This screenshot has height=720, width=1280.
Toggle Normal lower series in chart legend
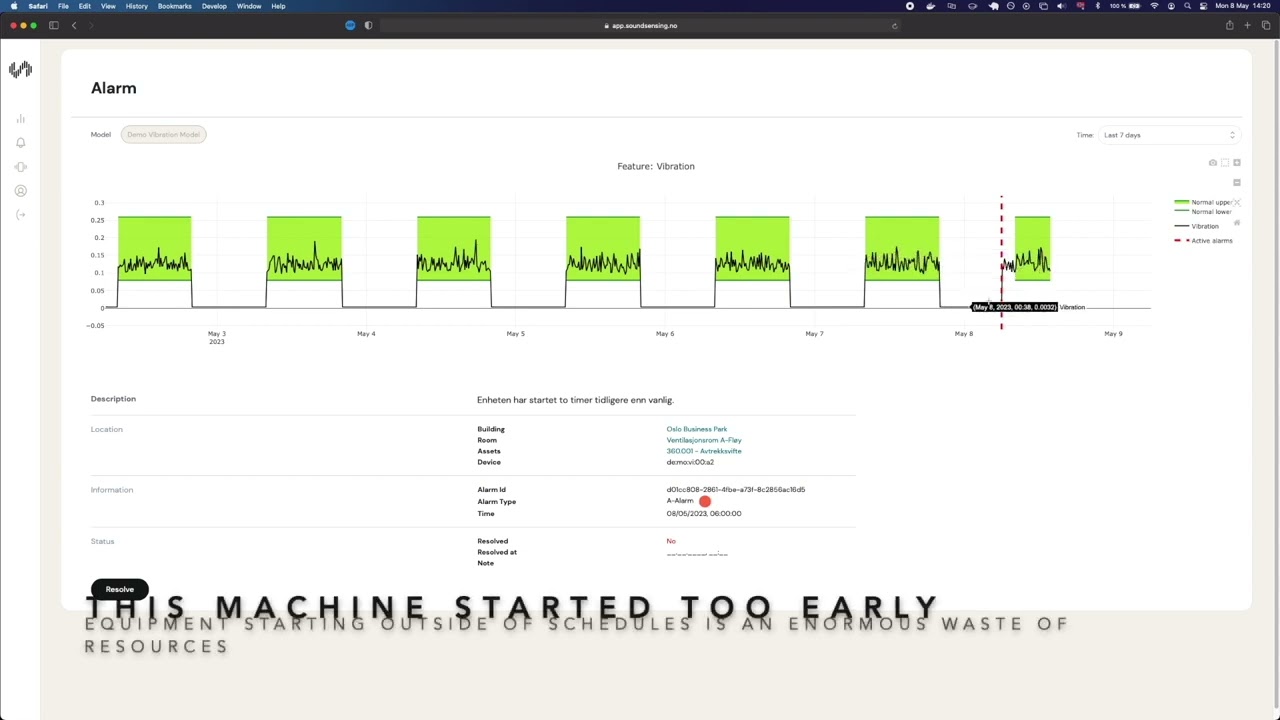tap(1203, 212)
